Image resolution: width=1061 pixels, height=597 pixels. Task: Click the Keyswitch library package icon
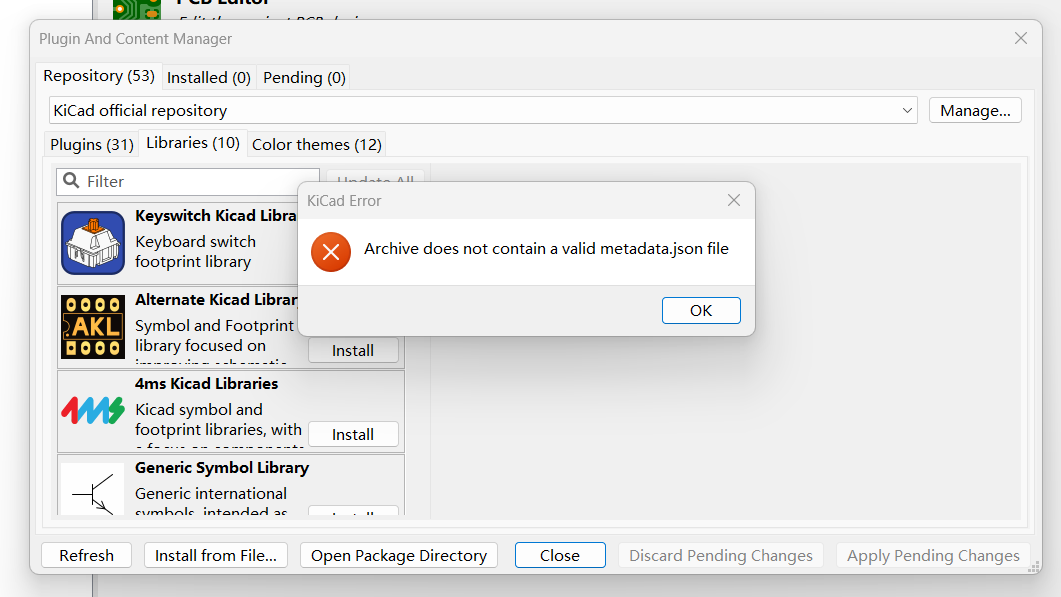92,240
